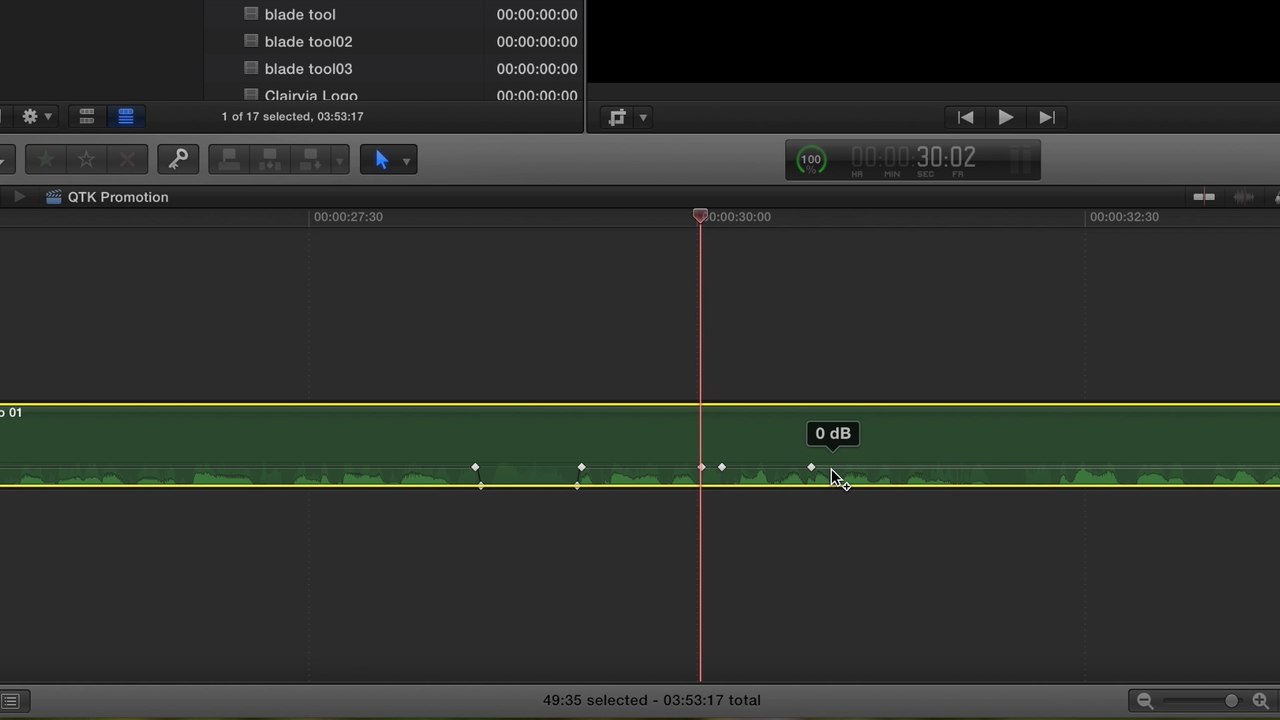Open the edit mode dropdown arrow

coord(340,160)
